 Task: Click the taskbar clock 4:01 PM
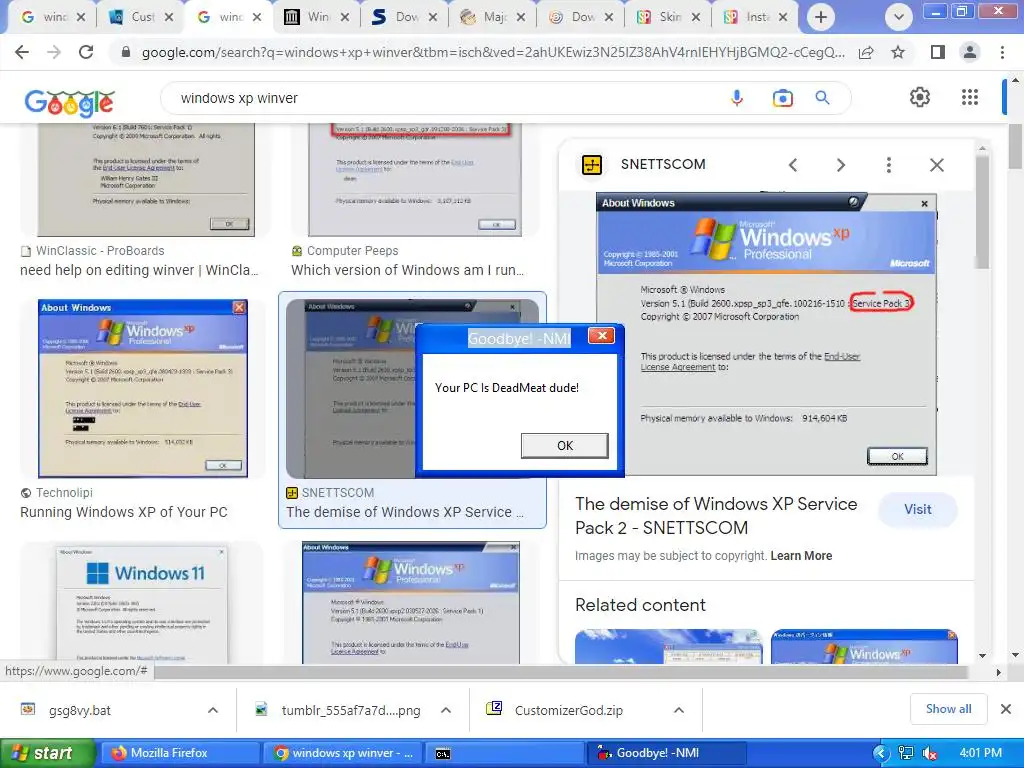pos(981,753)
